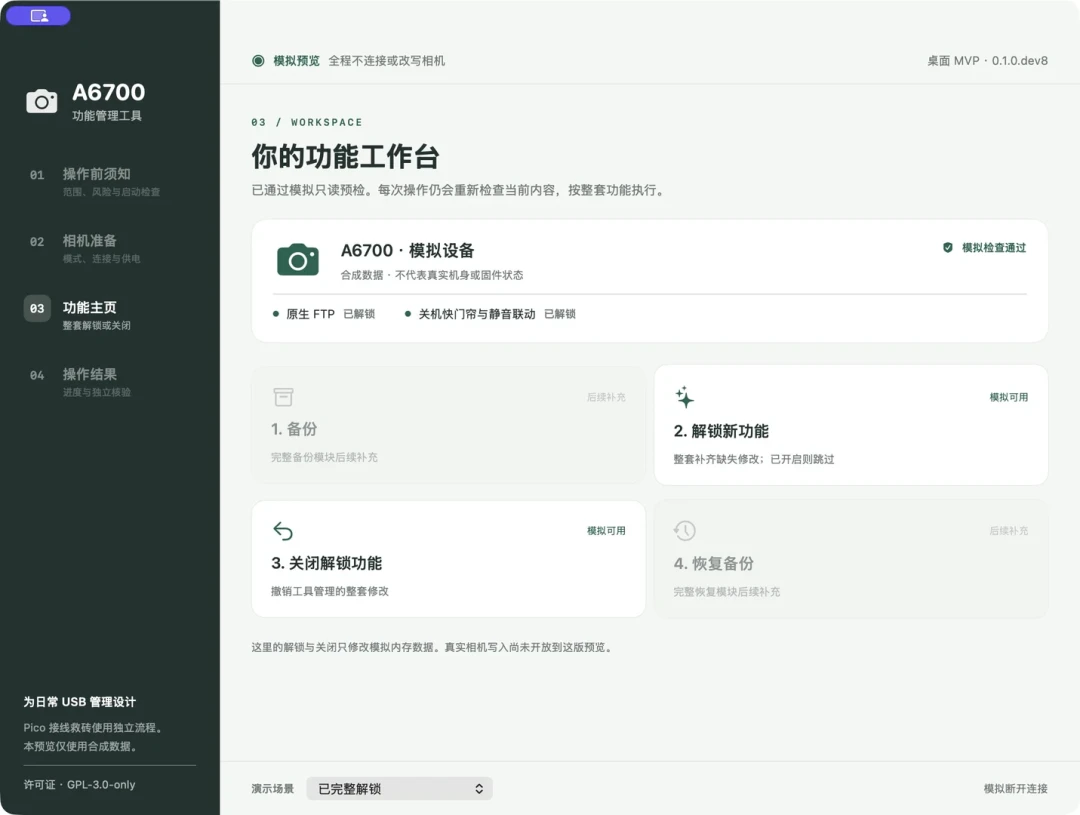Click the archive box icon on 备份 card
The width and height of the screenshot is (1080, 815).
283,397
